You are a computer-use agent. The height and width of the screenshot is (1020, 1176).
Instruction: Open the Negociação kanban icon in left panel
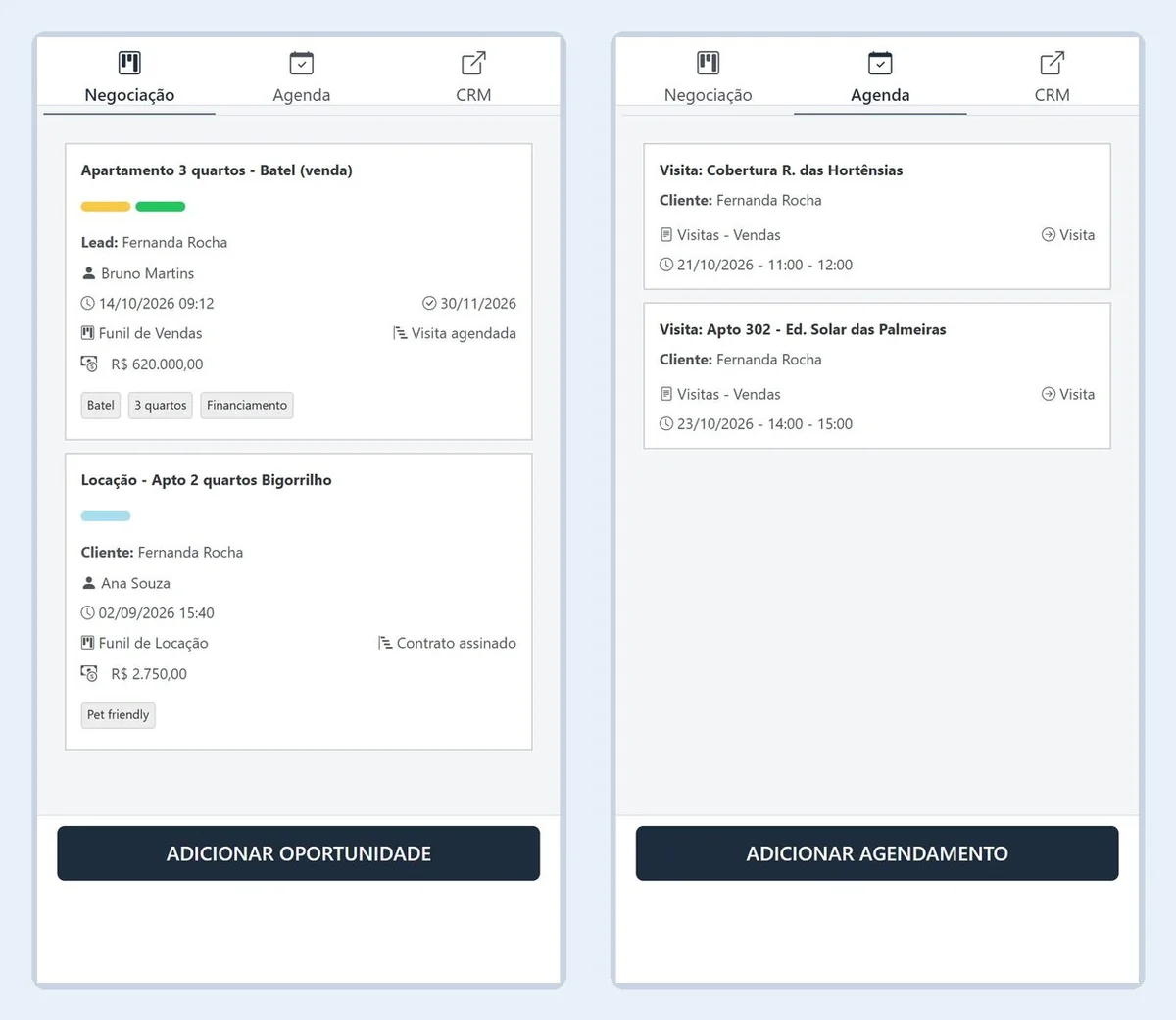coord(129,63)
